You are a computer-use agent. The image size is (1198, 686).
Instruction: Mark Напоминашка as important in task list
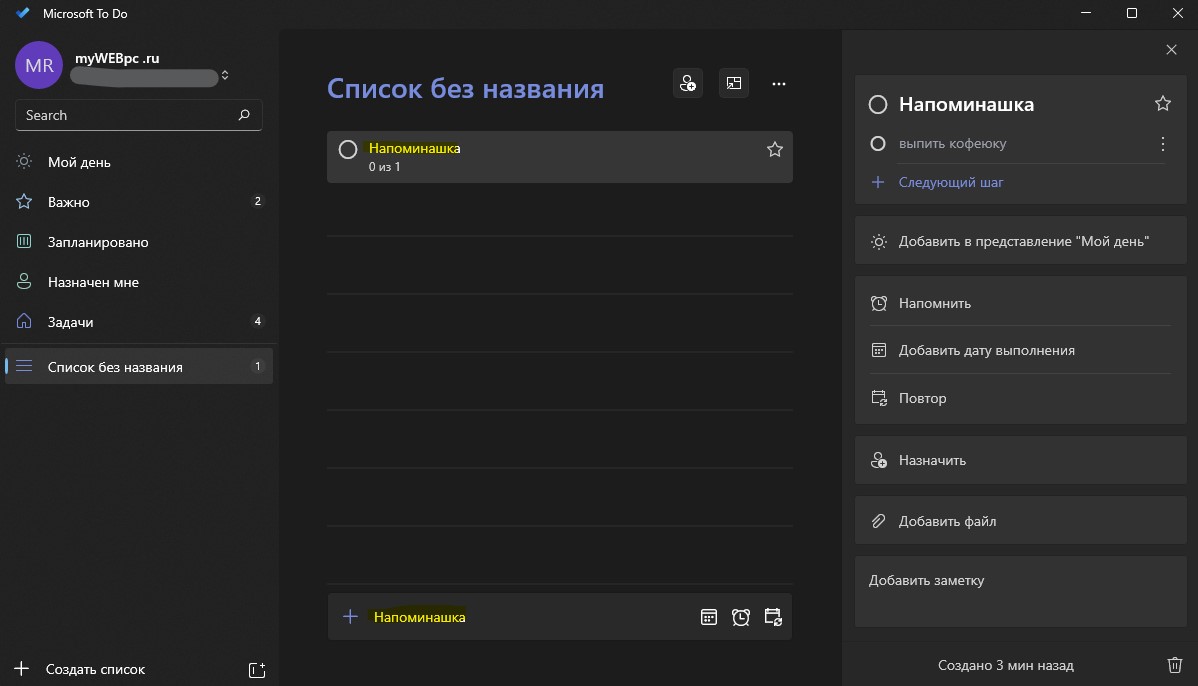[775, 150]
